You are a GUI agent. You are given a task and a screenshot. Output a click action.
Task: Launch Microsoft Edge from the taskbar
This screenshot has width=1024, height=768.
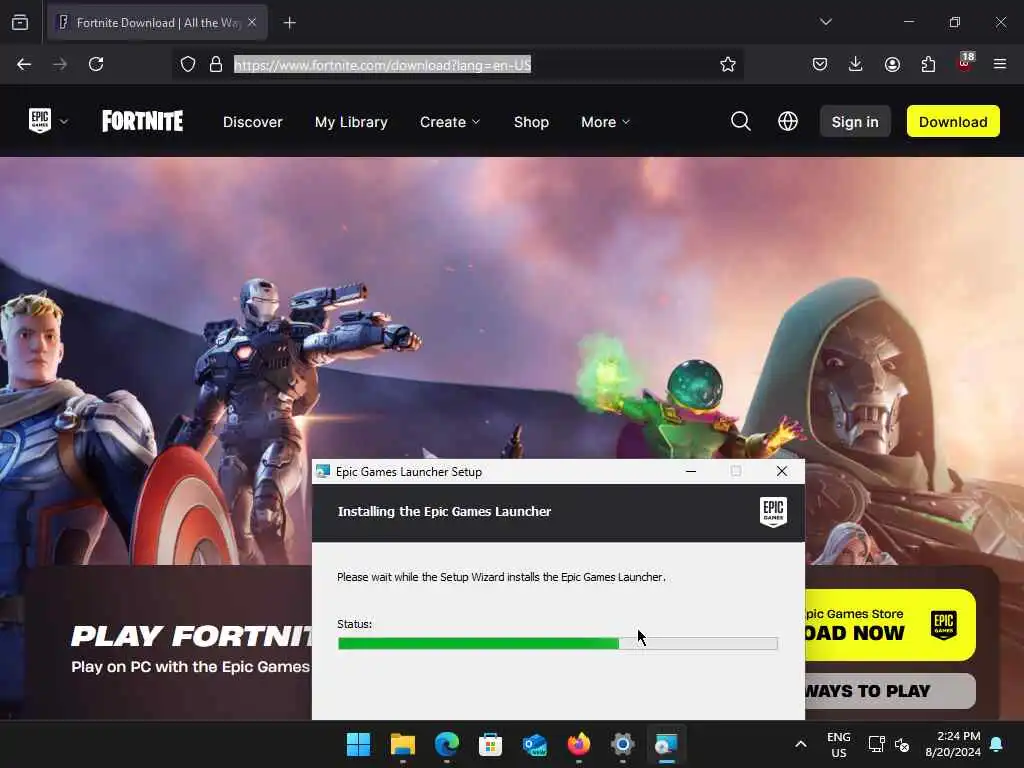[447, 744]
